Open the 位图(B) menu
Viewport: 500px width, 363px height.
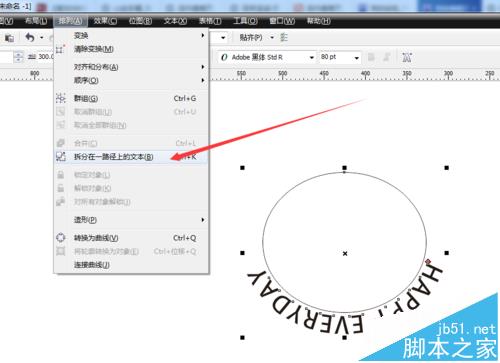tap(140, 21)
